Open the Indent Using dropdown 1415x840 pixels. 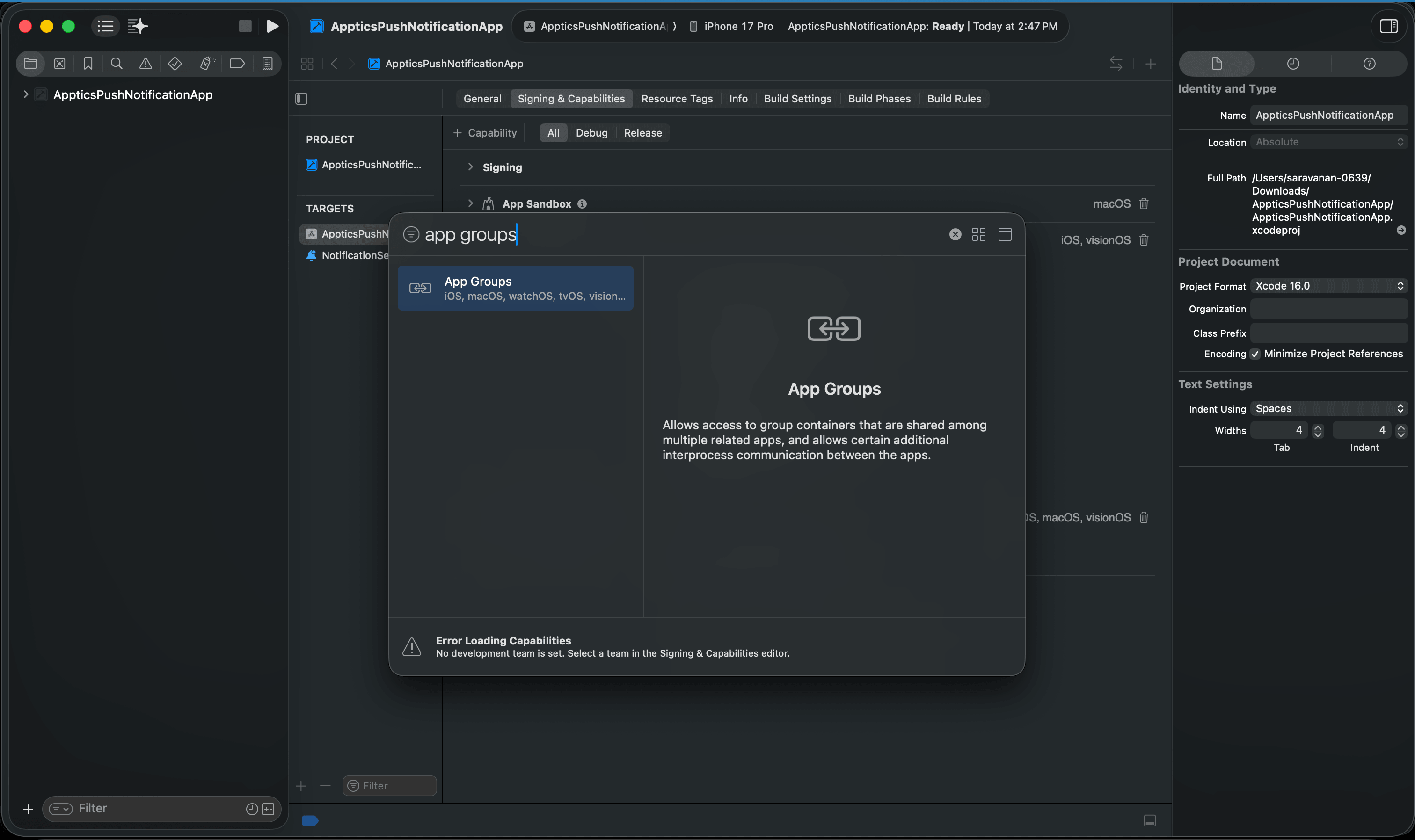pos(1328,409)
